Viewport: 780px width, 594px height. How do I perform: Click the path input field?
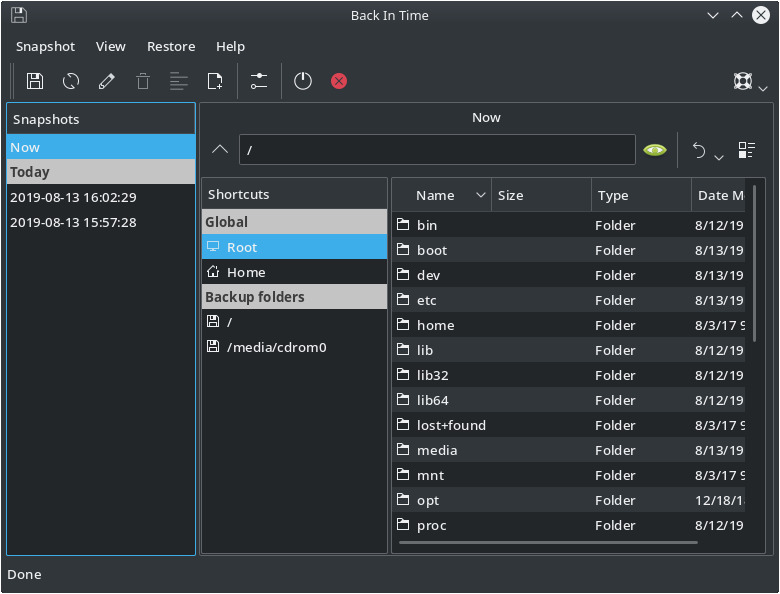click(x=437, y=149)
